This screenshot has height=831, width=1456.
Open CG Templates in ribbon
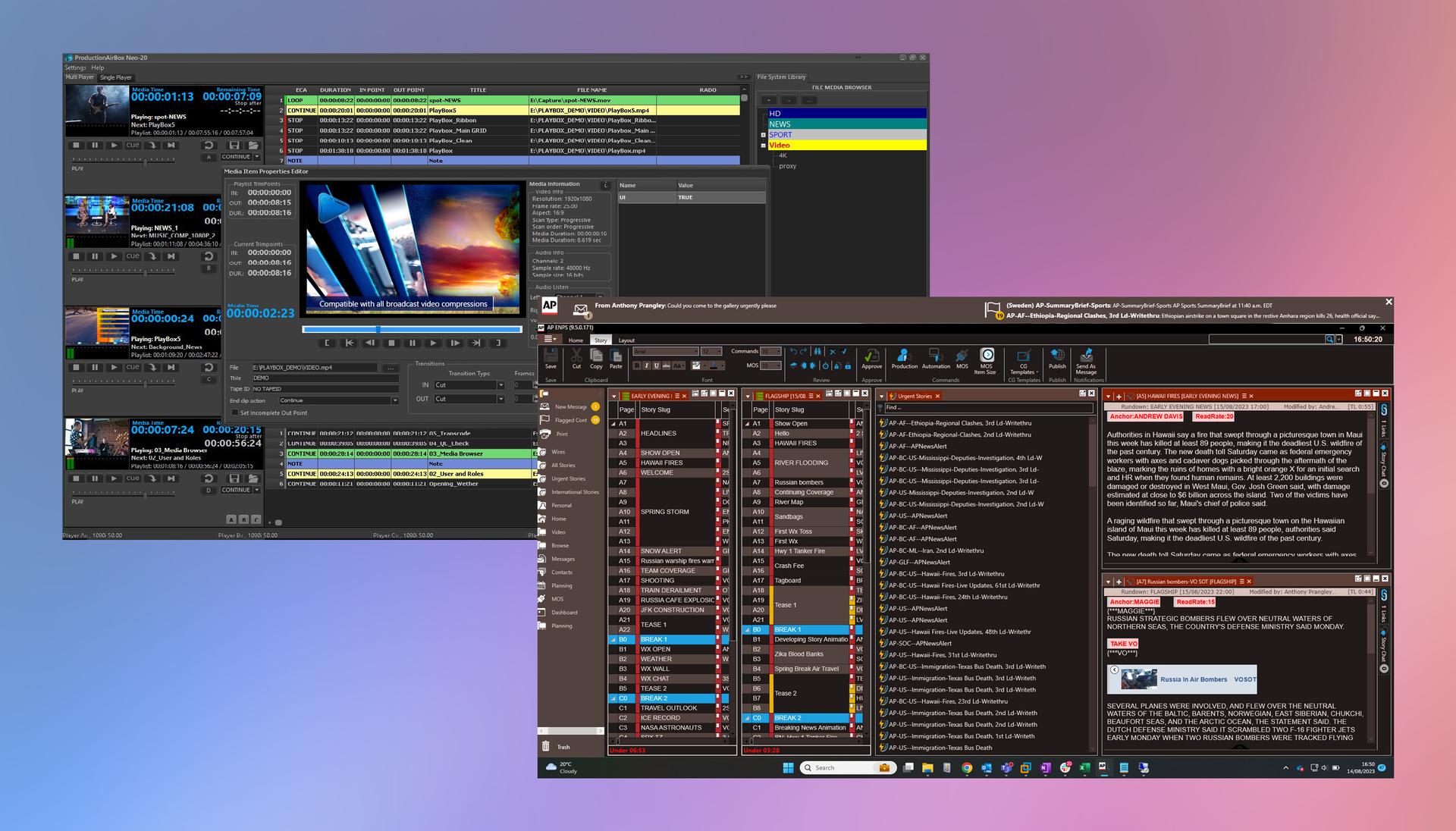coord(1022,358)
